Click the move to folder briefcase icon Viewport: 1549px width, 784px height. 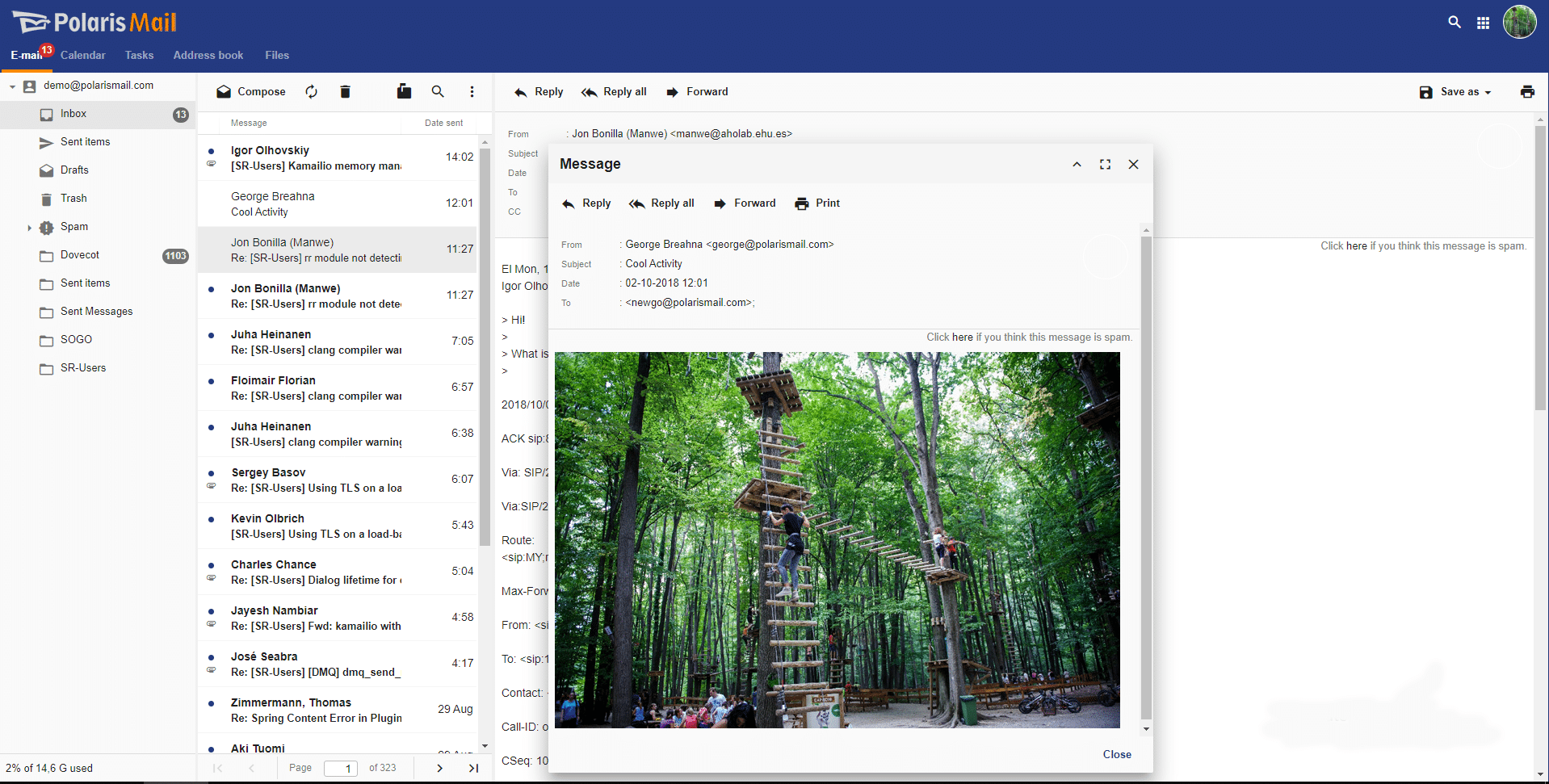pos(404,91)
